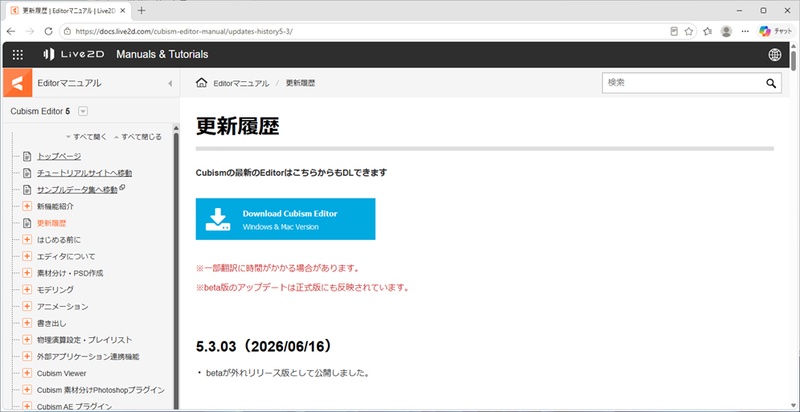Expand the アニメーション section
Image resolution: width=800 pixels, height=412 pixels.
point(27,306)
